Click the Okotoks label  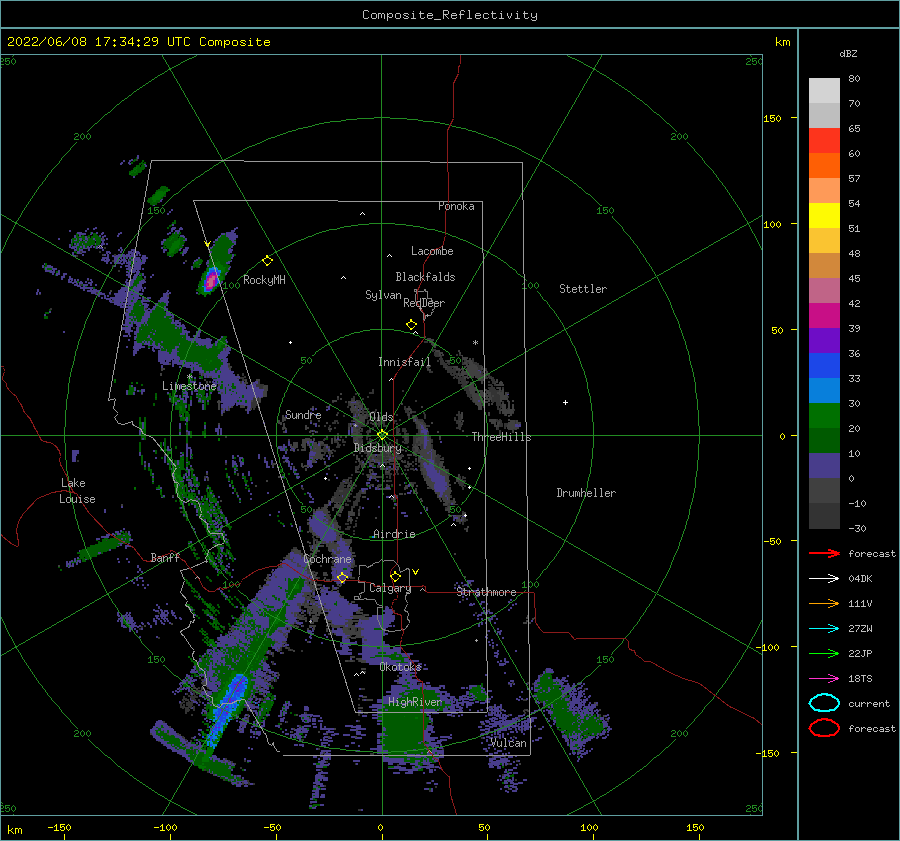click(x=401, y=666)
